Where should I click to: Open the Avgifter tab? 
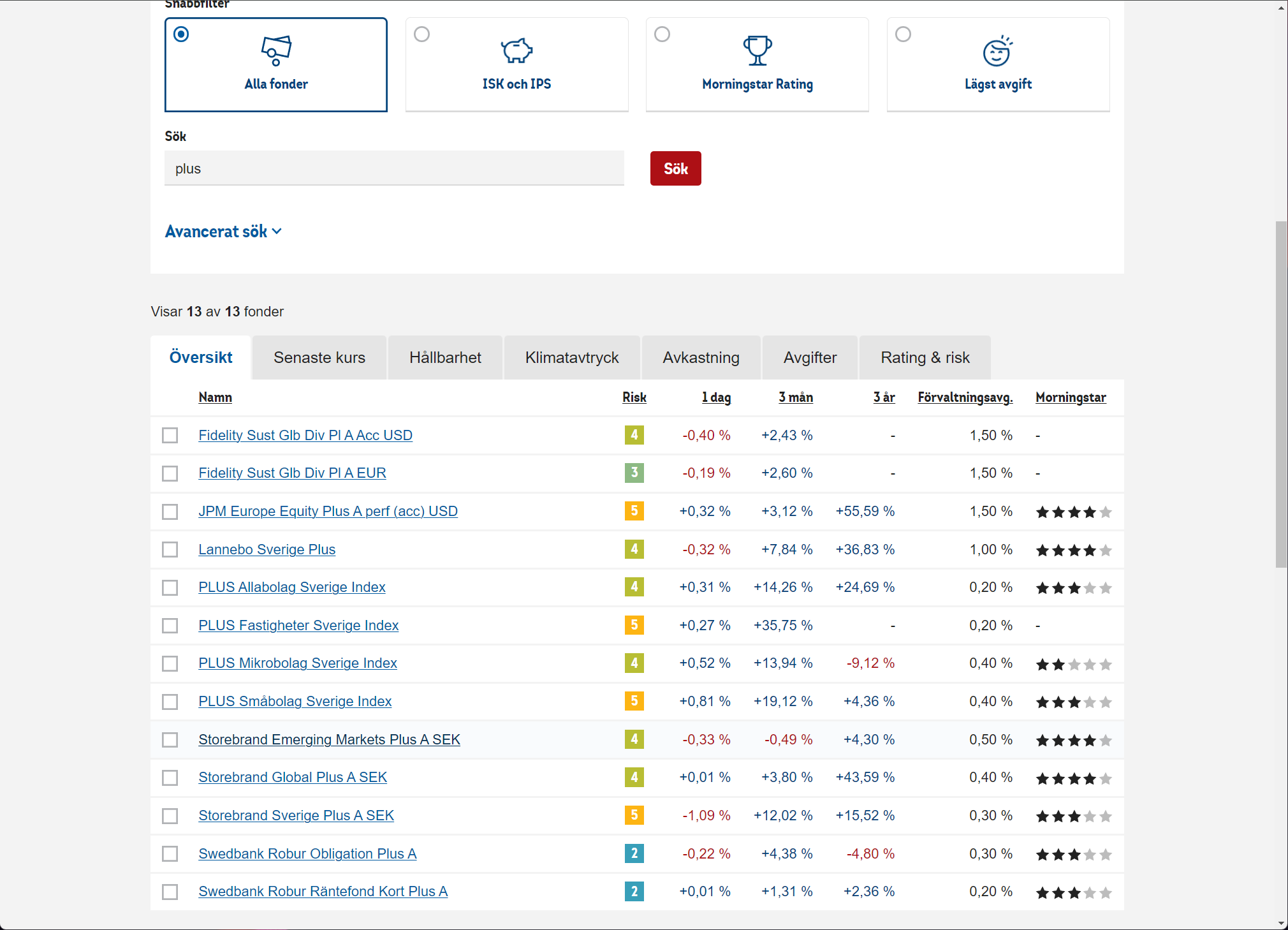(810, 358)
